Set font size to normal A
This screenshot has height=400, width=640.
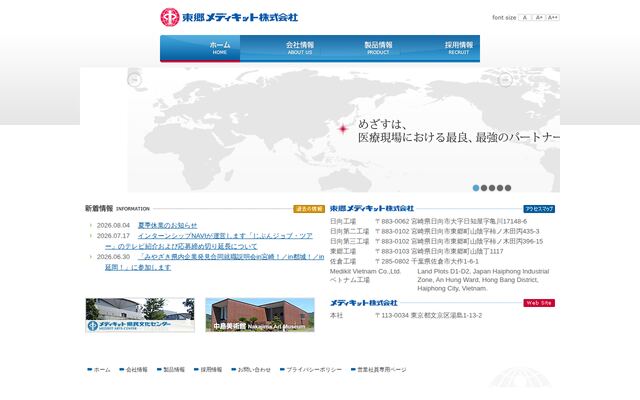pyautogui.click(x=525, y=18)
